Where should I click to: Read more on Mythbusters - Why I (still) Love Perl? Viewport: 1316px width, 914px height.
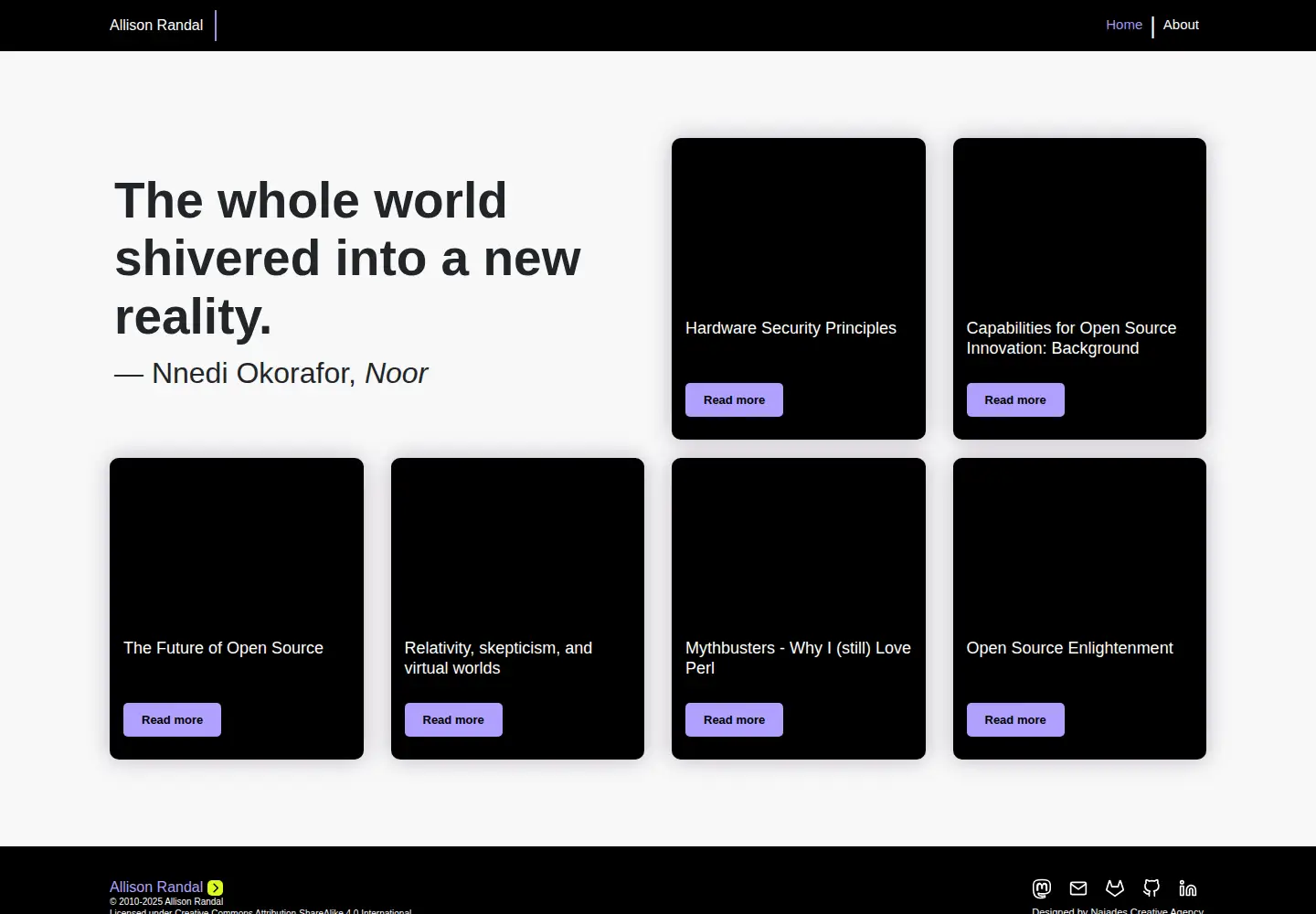(x=734, y=719)
